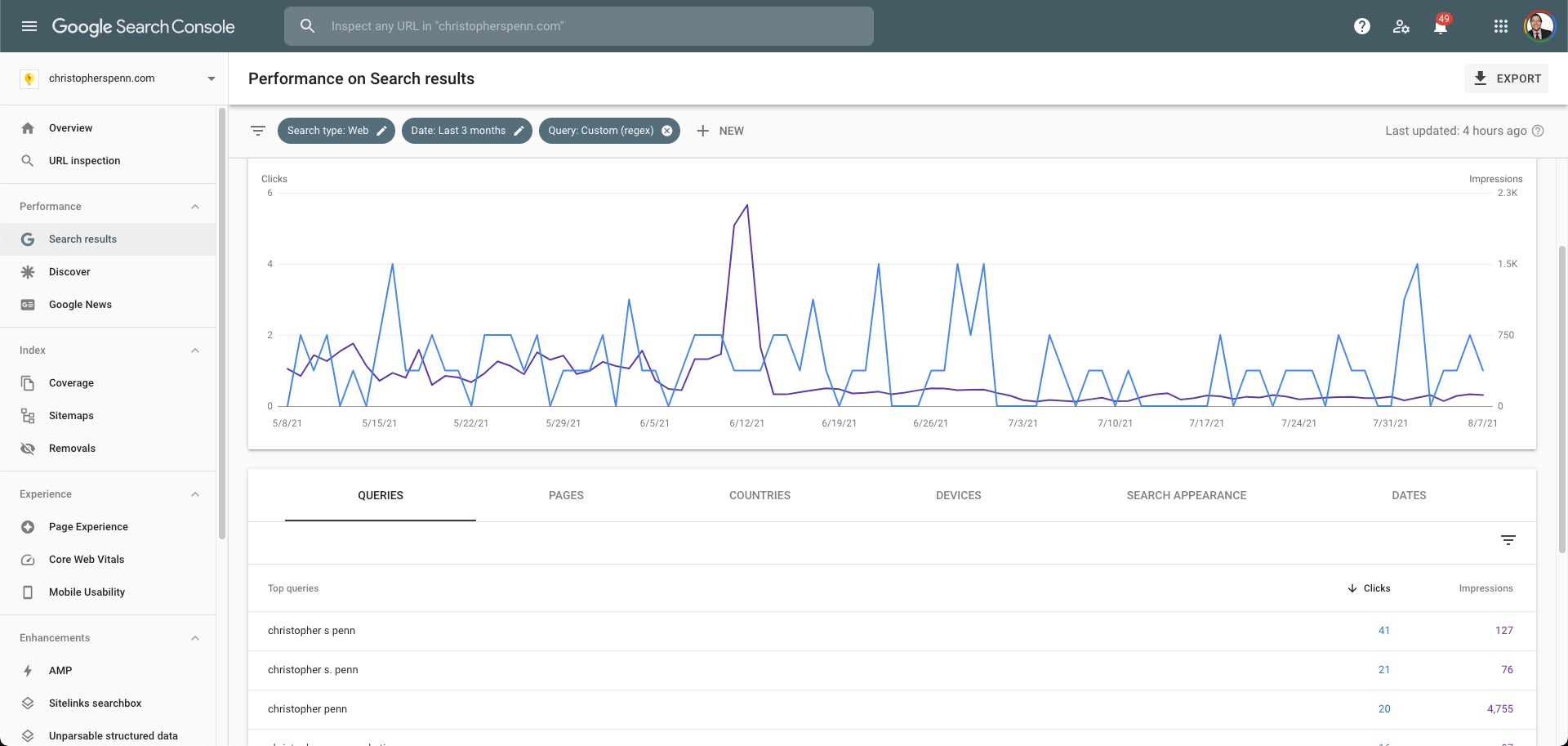Open the Google apps grid
The width and height of the screenshot is (1568, 746).
[1500, 26]
